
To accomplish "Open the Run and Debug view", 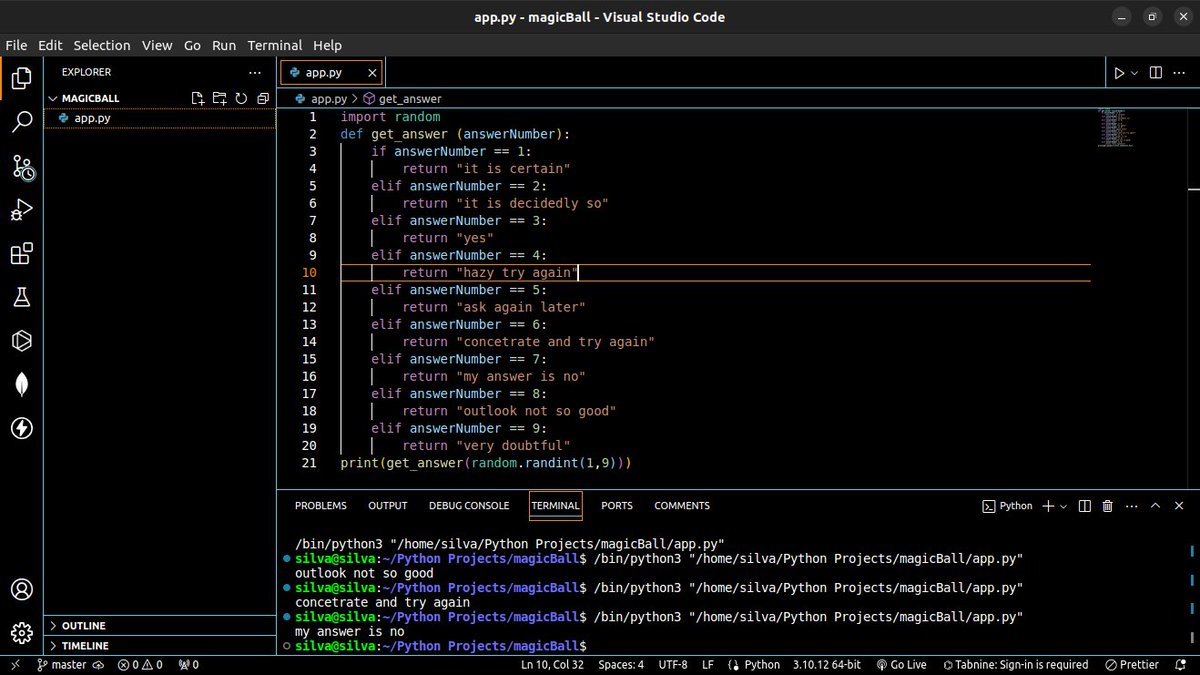I will 21,210.
